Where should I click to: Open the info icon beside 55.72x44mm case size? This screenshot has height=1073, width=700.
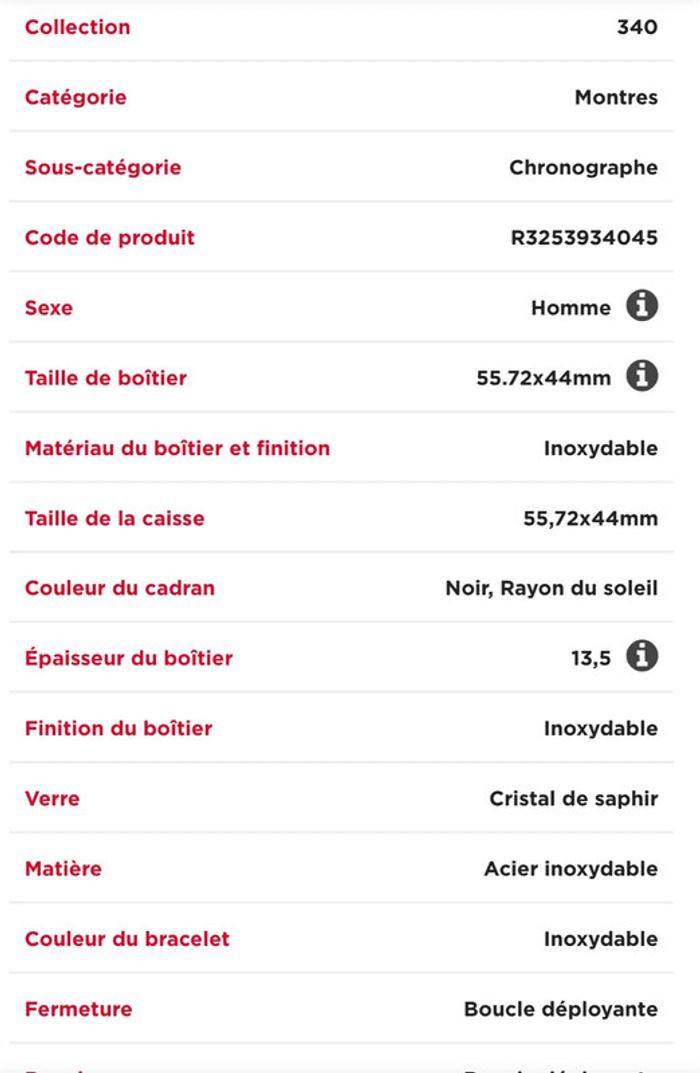[642, 376]
